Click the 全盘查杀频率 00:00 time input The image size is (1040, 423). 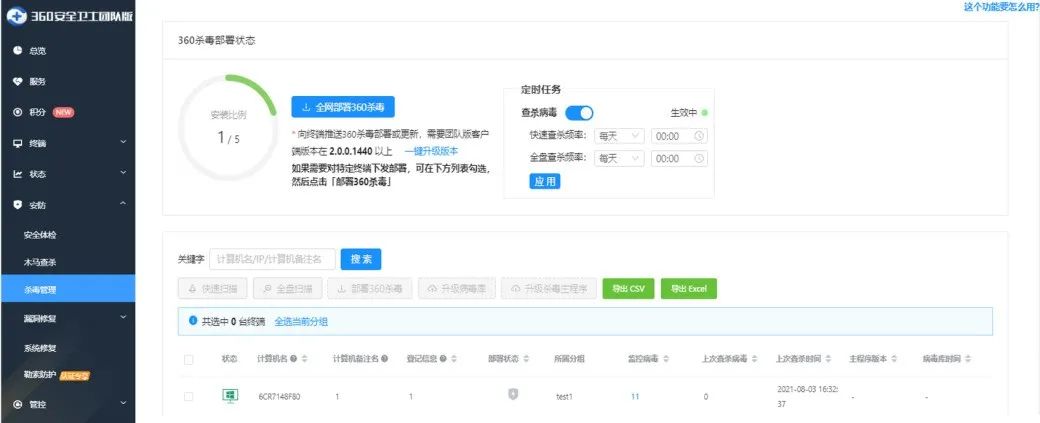pos(679,158)
